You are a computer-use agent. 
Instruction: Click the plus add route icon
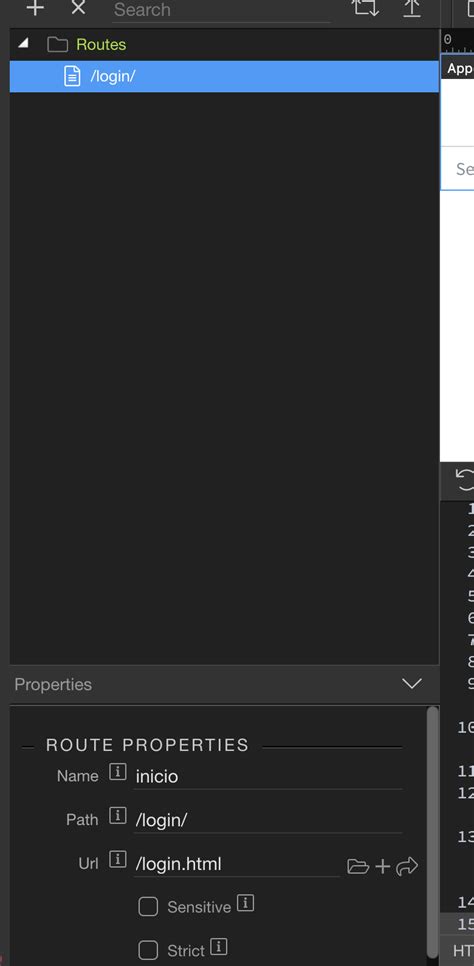(35, 8)
